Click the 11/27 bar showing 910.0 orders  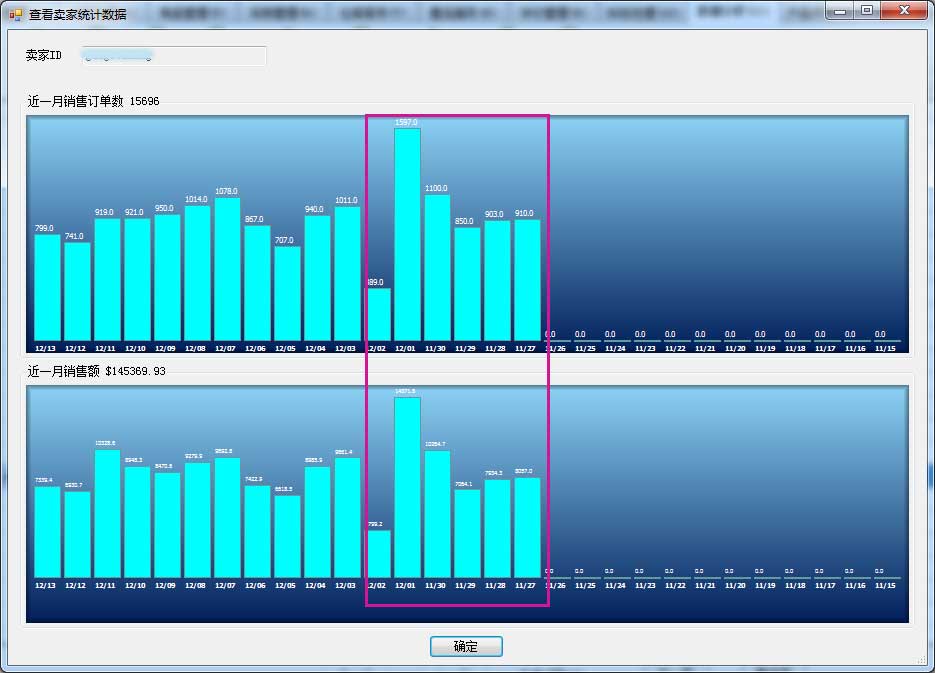pos(527,280)
